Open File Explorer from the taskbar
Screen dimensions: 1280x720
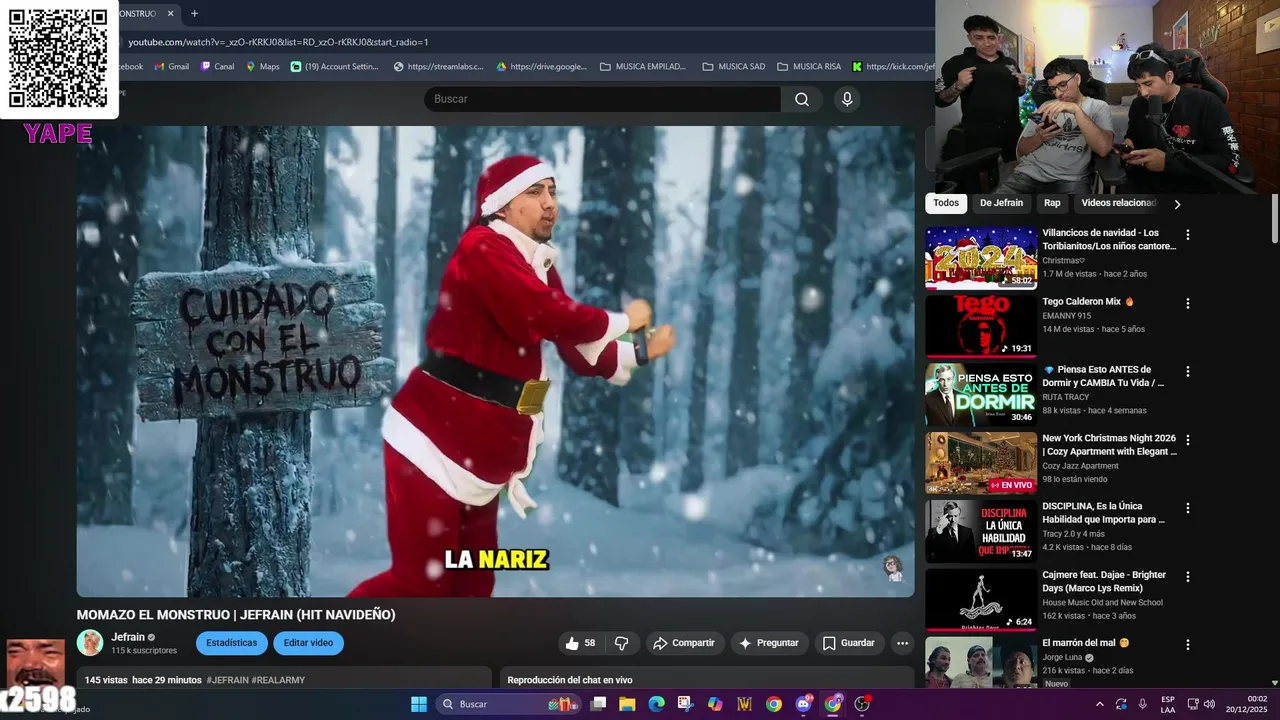(627, 704)
